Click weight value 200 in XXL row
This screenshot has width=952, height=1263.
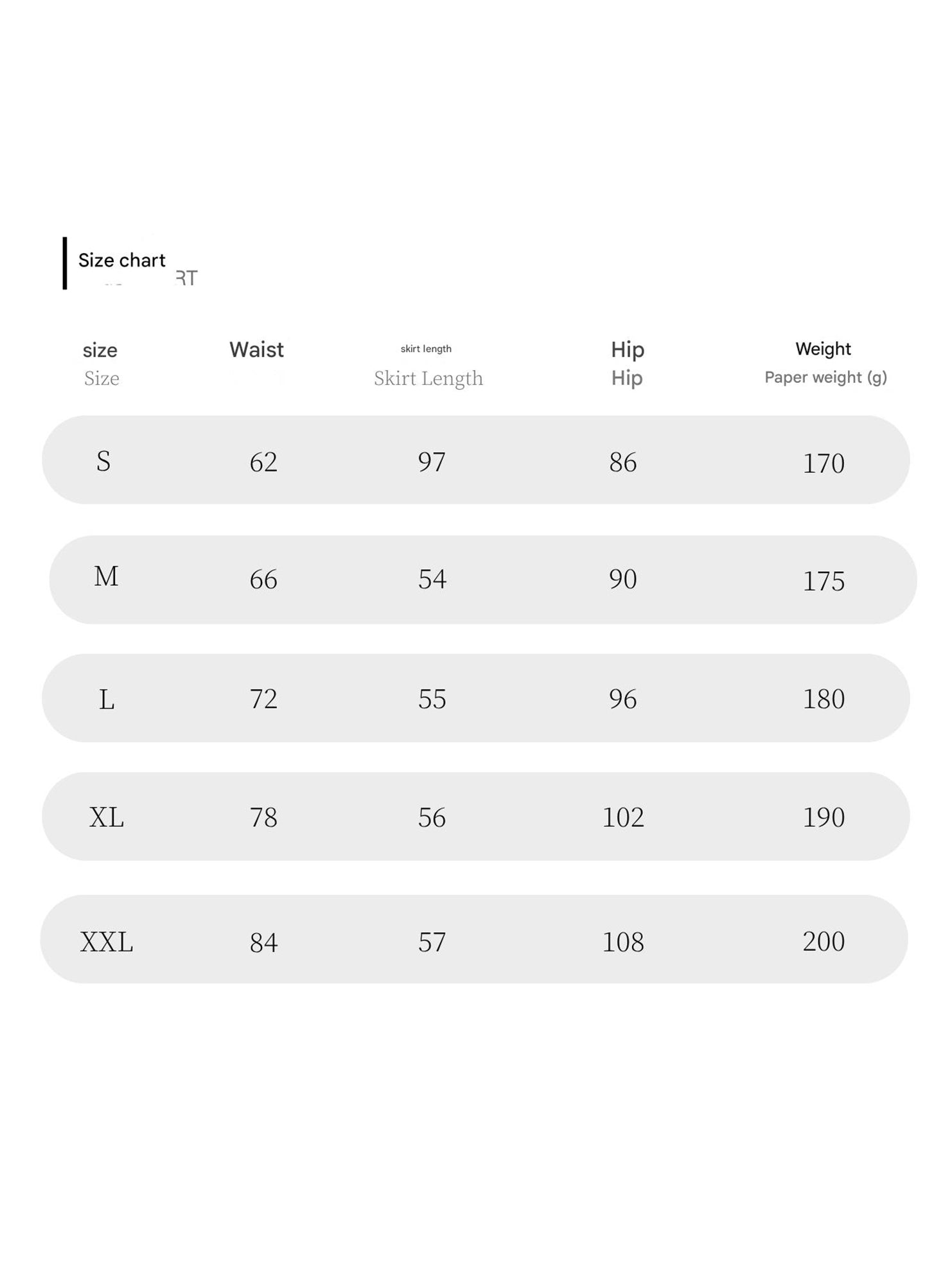point(824,942)
